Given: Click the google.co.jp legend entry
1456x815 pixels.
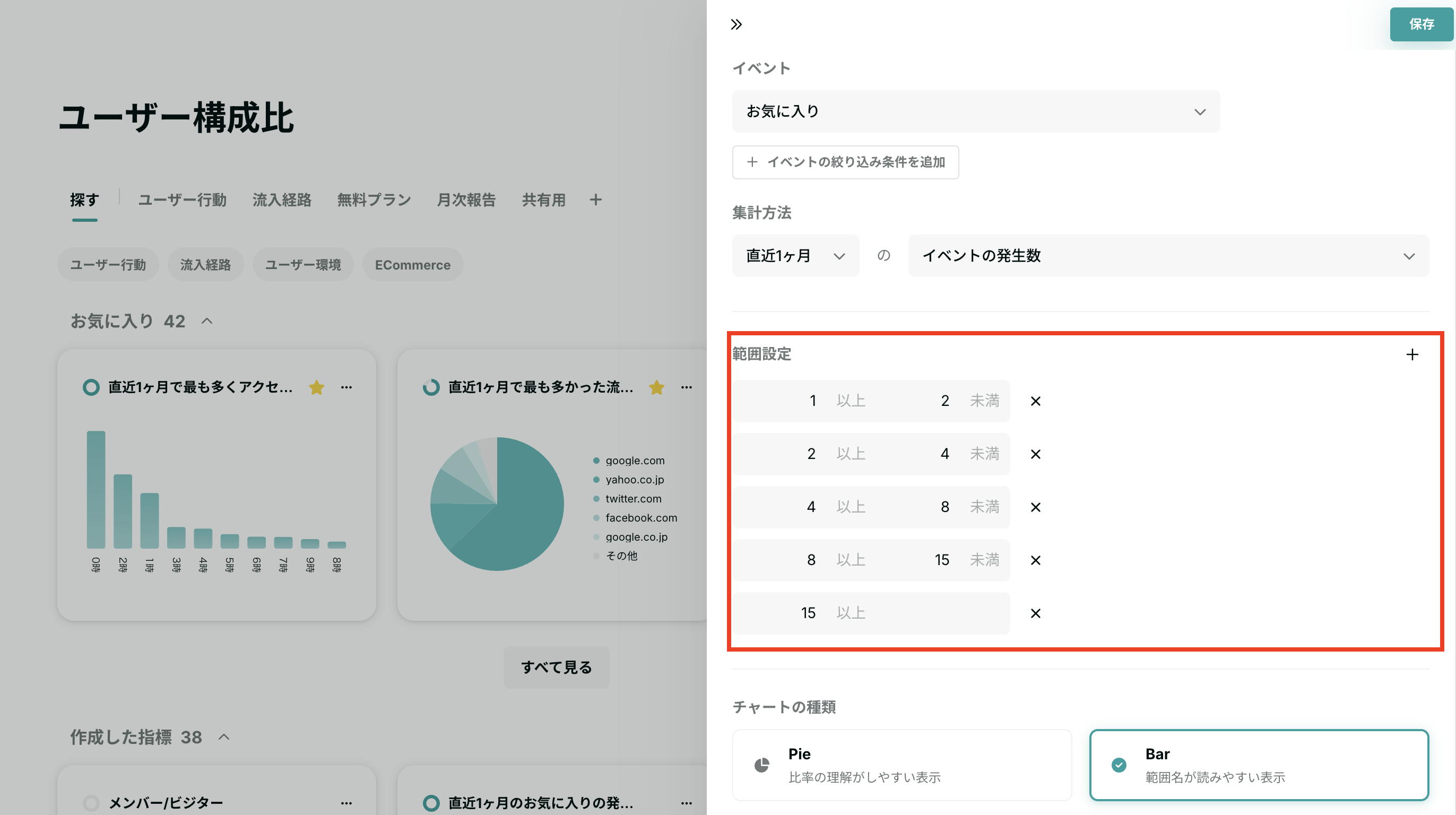Looking at the screenshot, I should [x=630, y=537].
